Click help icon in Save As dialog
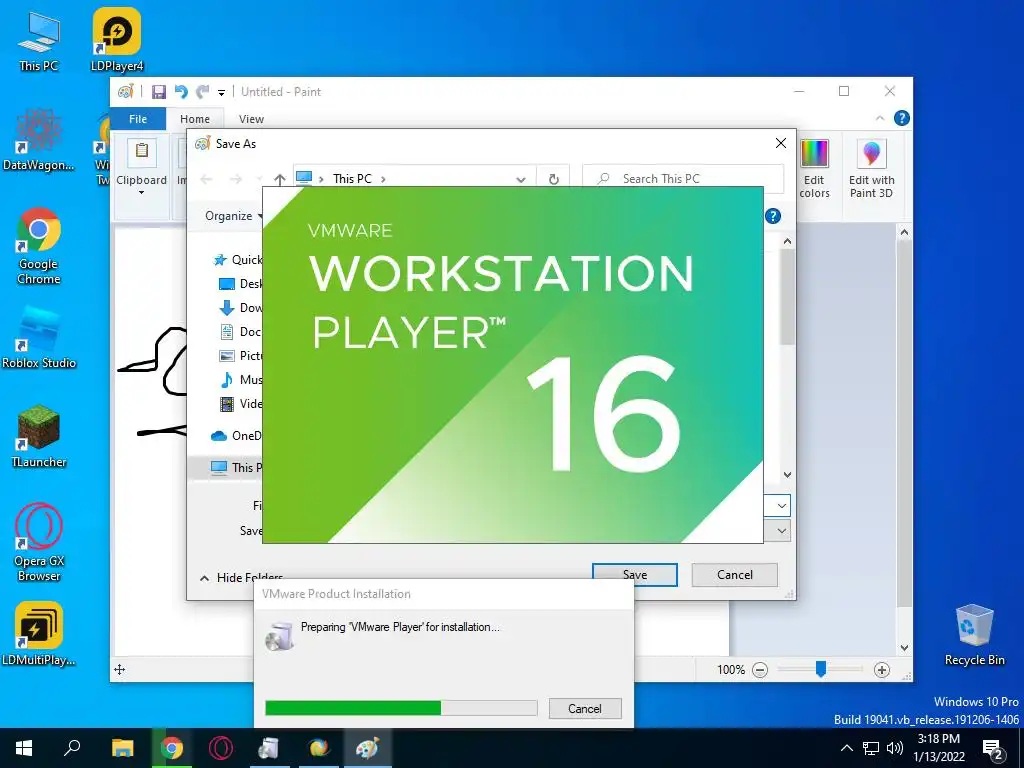The image size is (1024, 768). tap(773, 216)
